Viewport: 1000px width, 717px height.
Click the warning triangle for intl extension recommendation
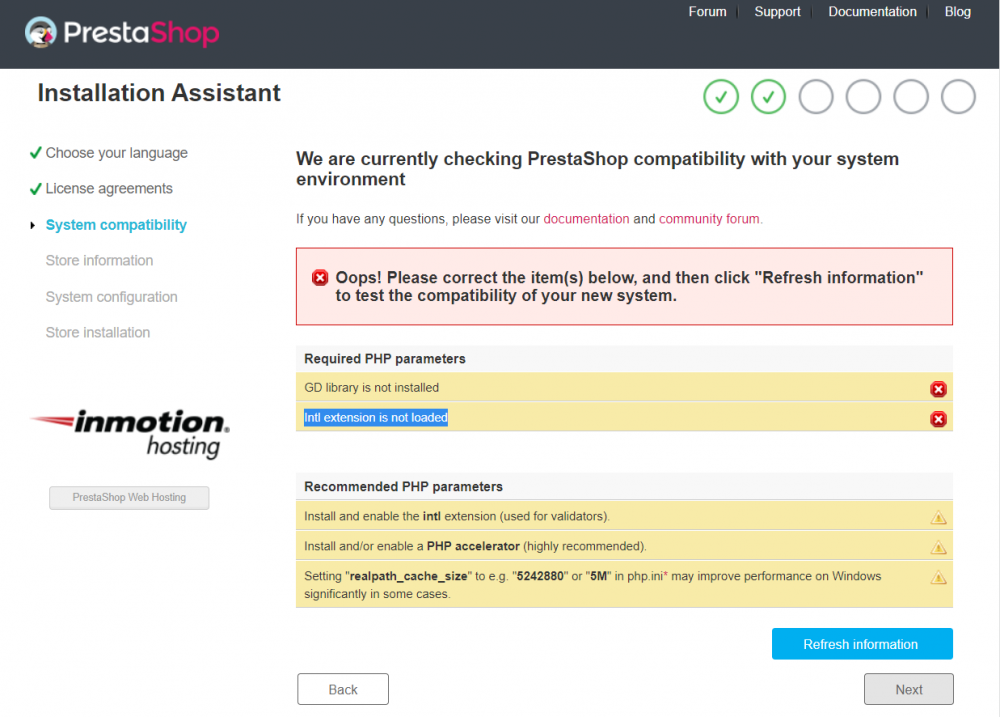(x=938, y=517)
